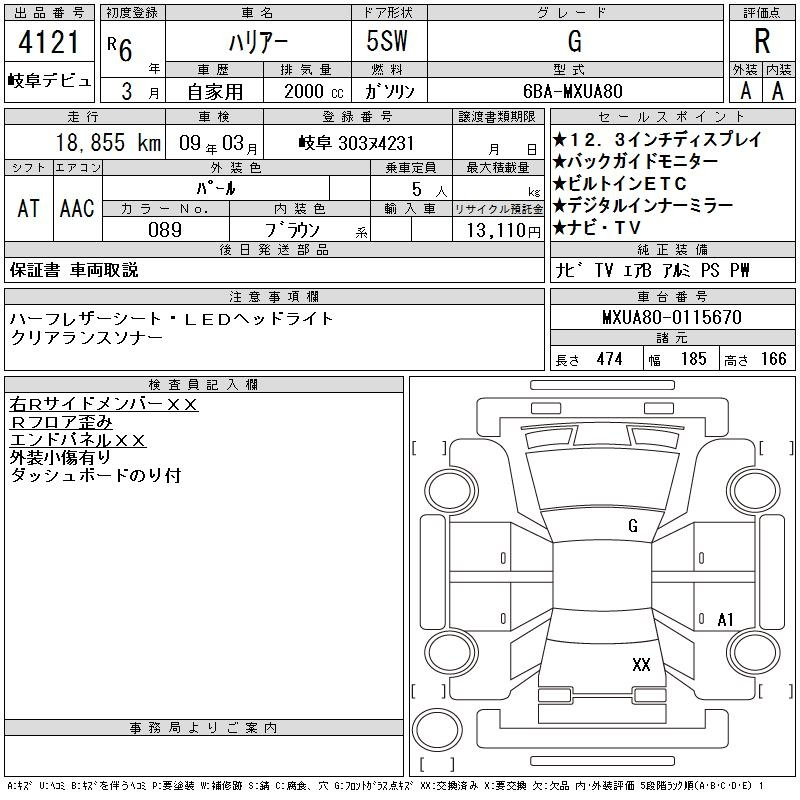Click the overall evaluation grade R
The height and width of the screenshot is (800, 800).
click(x=761, y=44)
